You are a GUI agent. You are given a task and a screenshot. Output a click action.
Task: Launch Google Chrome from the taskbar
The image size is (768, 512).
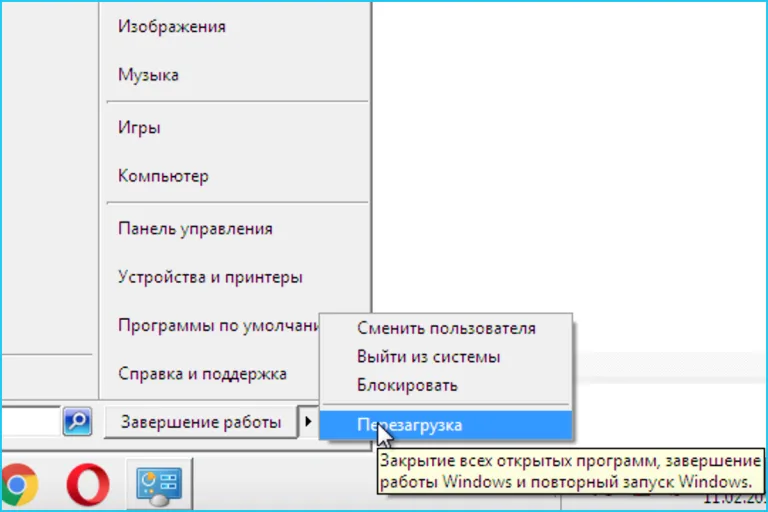(x=18, y=485)
